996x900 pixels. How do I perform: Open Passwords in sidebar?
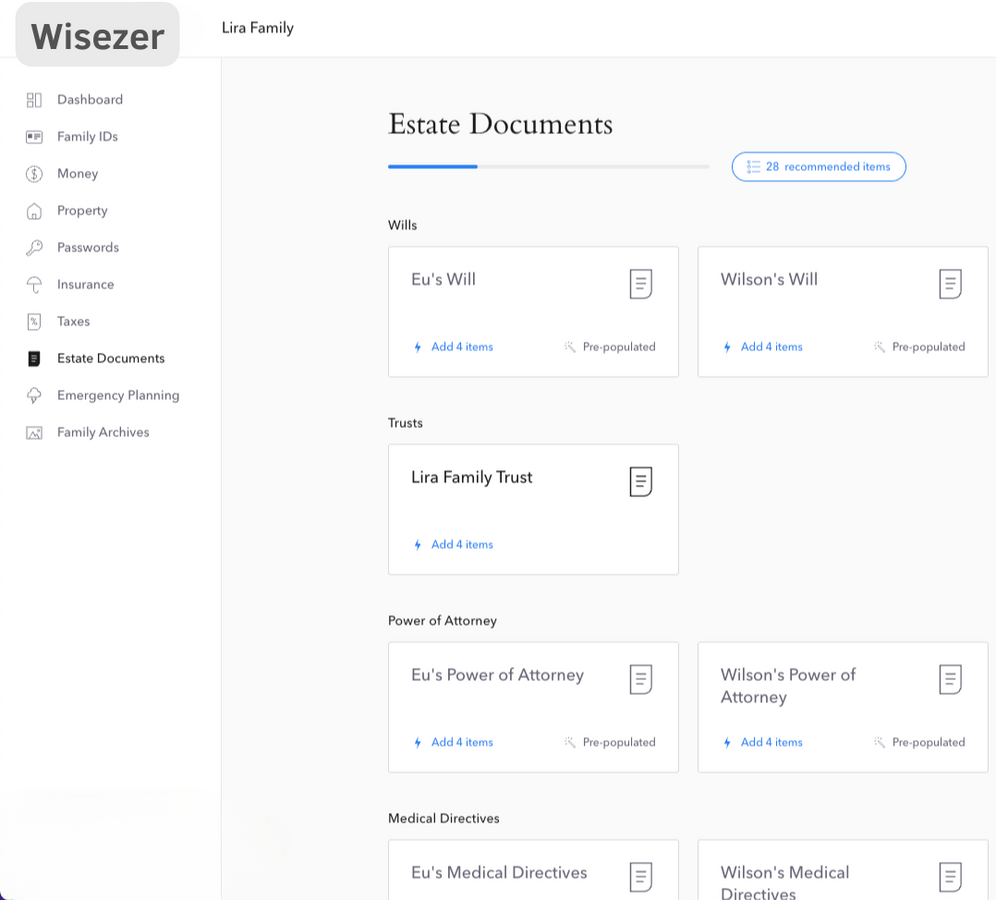pos(88,248)
